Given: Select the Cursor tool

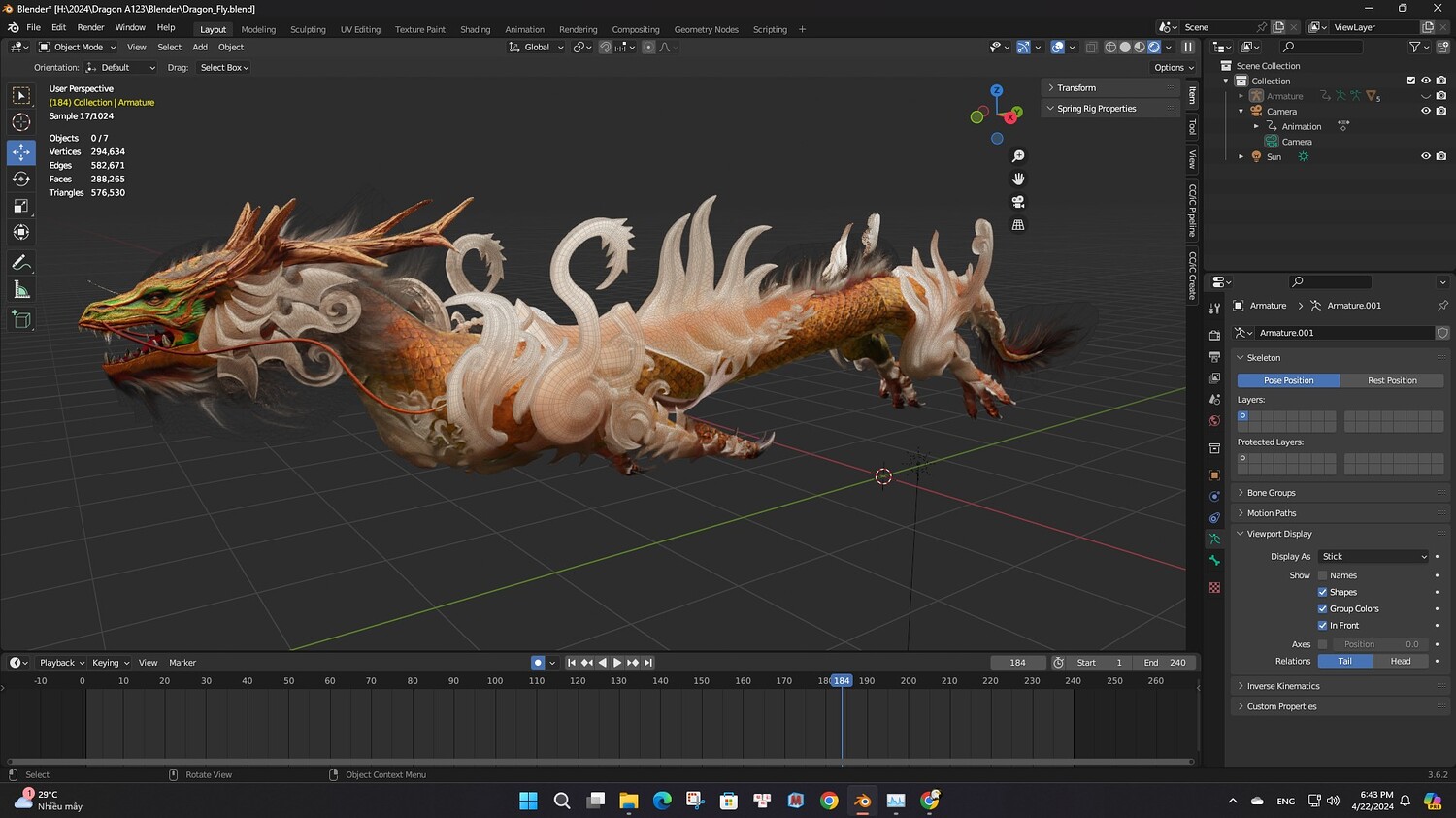Looking at the screenshot, I should point(20,122).
